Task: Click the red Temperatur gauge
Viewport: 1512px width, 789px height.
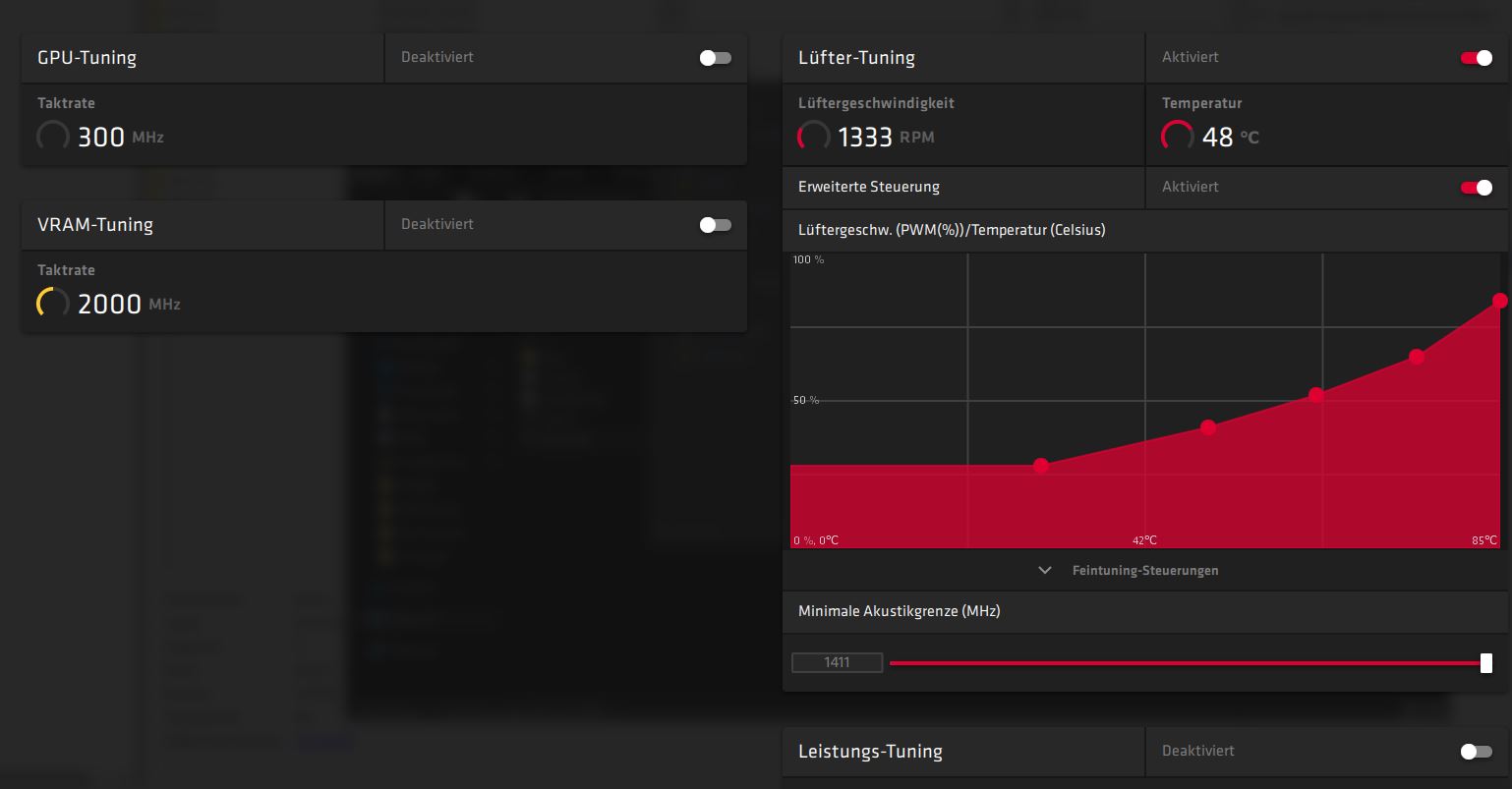Action: point(1177,137)
